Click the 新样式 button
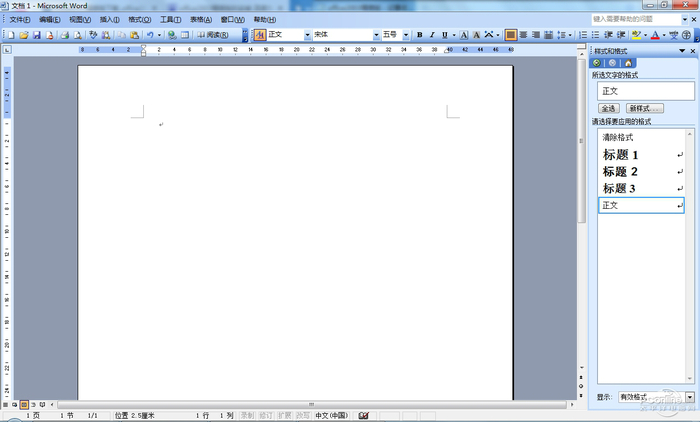Viewport: 700px width, 422px height. (645, 108)
